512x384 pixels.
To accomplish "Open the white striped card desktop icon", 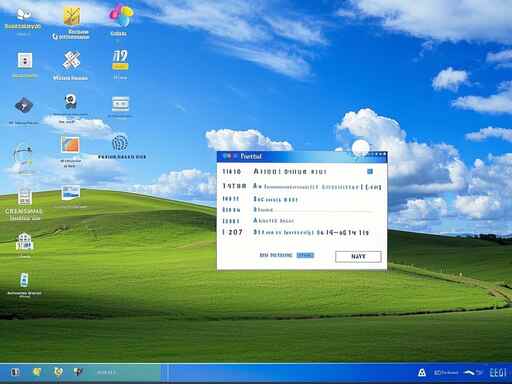I will click(x=120, y=104).
